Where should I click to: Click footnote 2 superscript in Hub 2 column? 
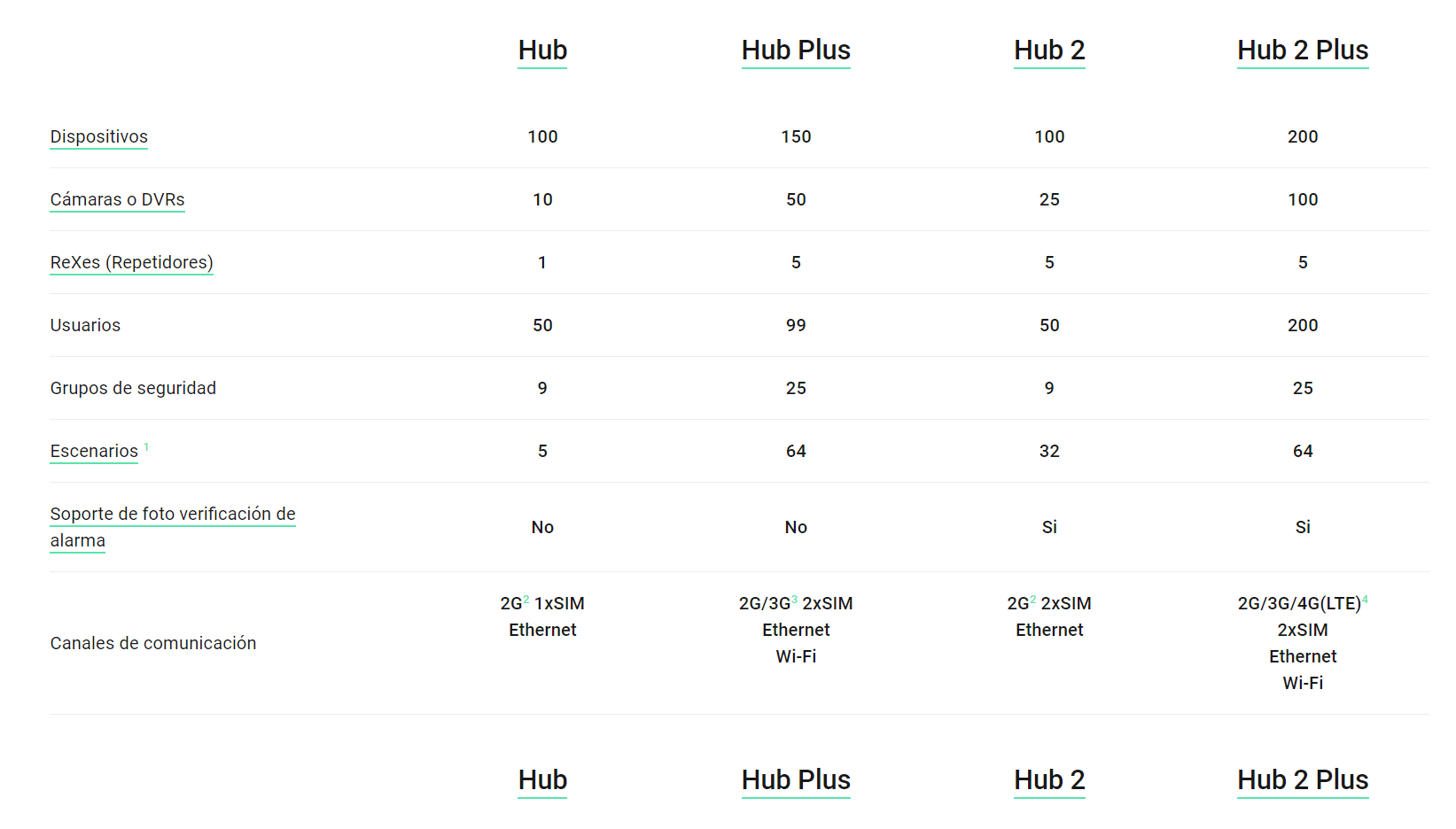(x=1033, y=600)
